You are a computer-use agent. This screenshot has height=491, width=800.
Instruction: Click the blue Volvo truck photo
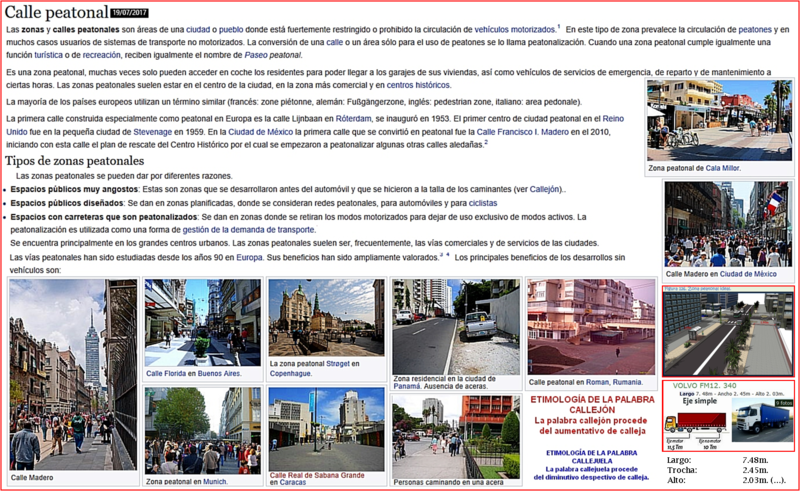pos(763,421)
